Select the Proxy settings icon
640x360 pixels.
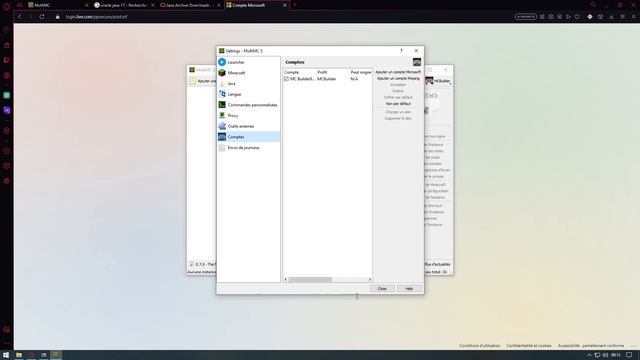[222, 116]
